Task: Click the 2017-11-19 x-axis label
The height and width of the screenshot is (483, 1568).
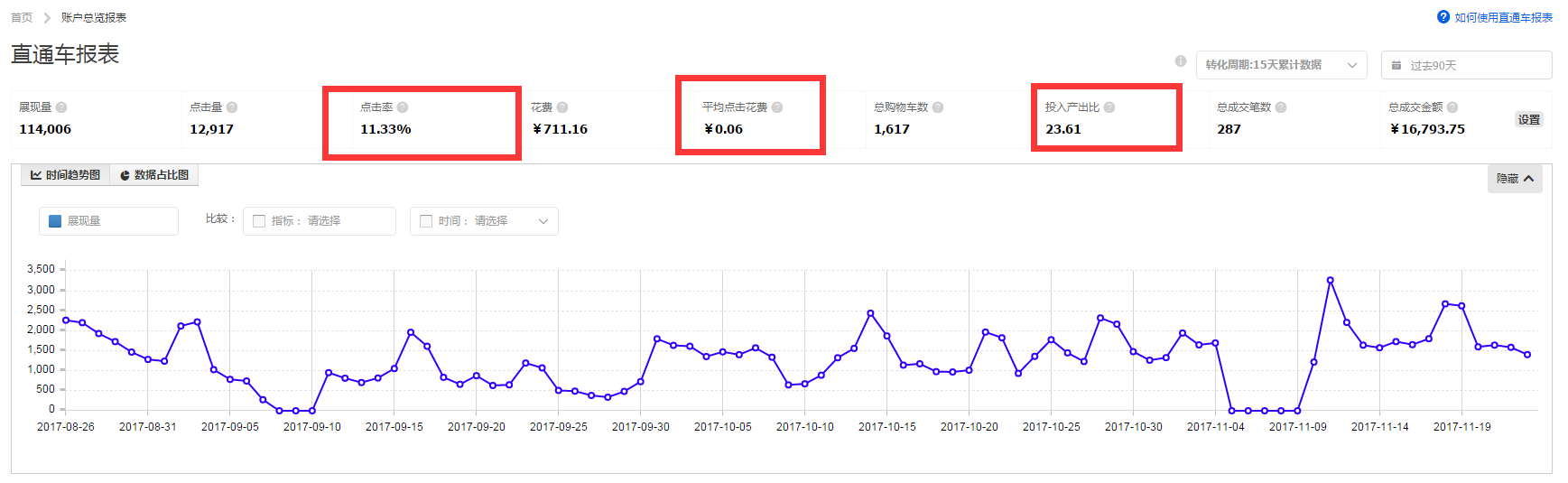Action: click(x=1462, y=427)
